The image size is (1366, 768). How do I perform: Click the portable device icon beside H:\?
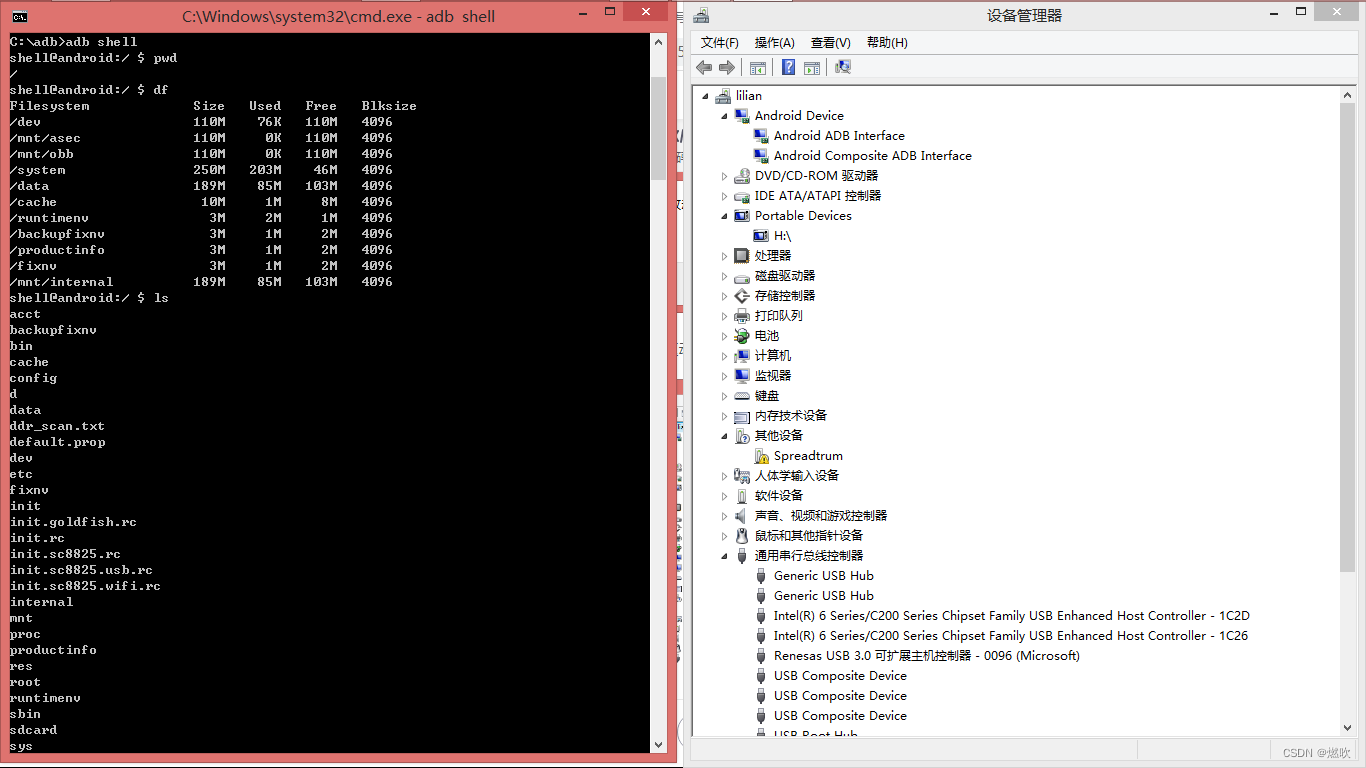pos(761,236)
